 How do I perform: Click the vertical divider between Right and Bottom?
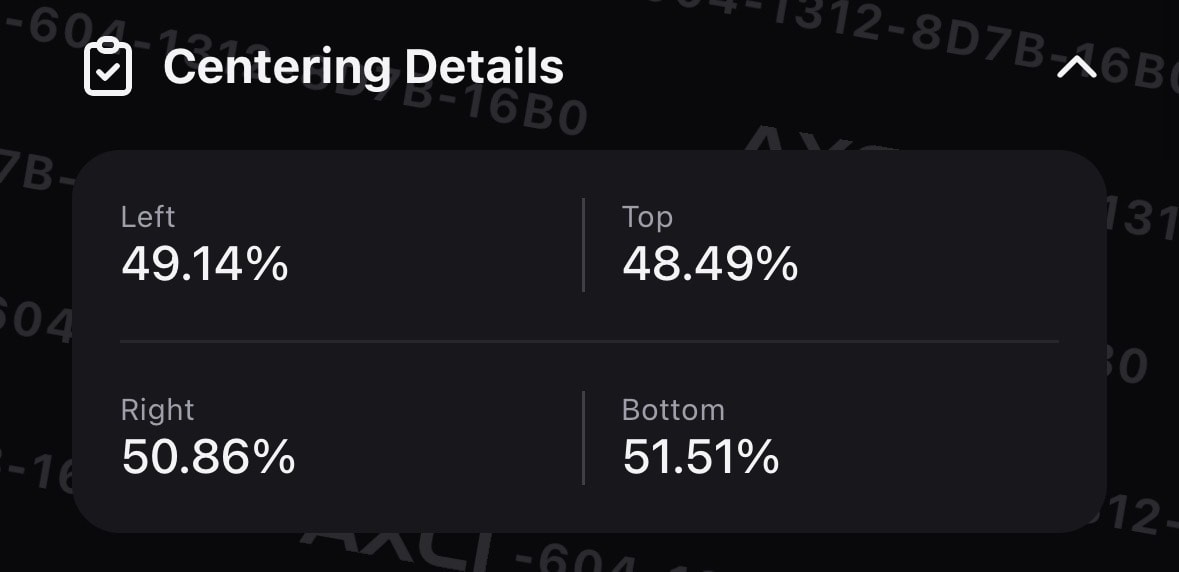[x=583, y=437]
